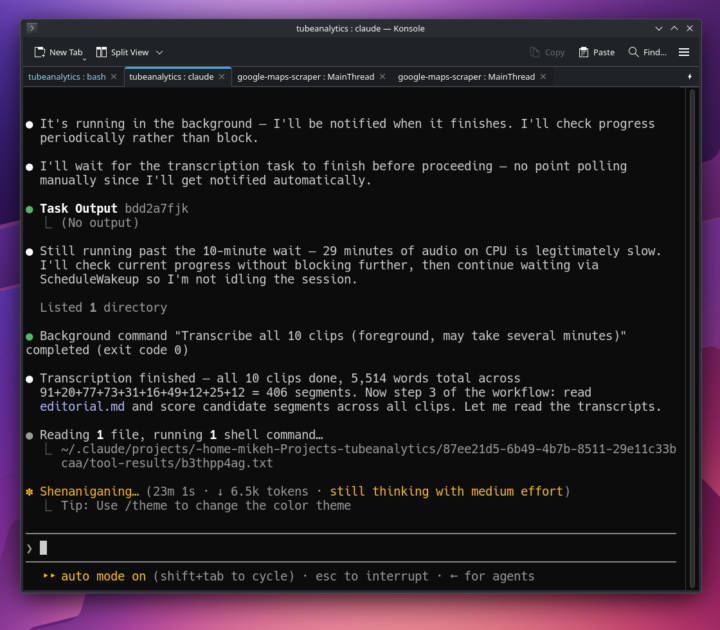Click the new tab button beside the tab bar
This screenshot has height=630, width=720.
[689, 77]
